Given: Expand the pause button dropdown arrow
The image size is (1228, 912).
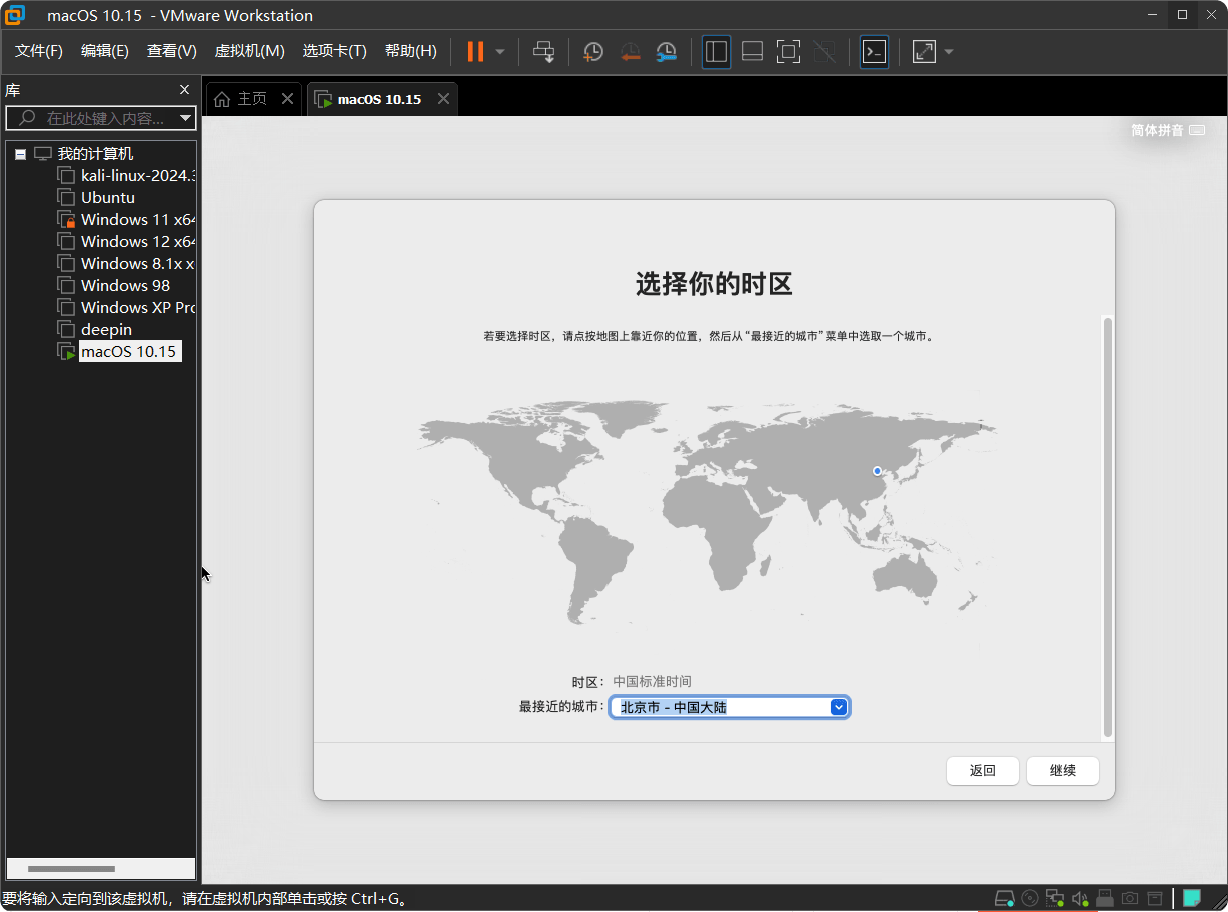Looking at the screenshot, I should click(498, 51).
